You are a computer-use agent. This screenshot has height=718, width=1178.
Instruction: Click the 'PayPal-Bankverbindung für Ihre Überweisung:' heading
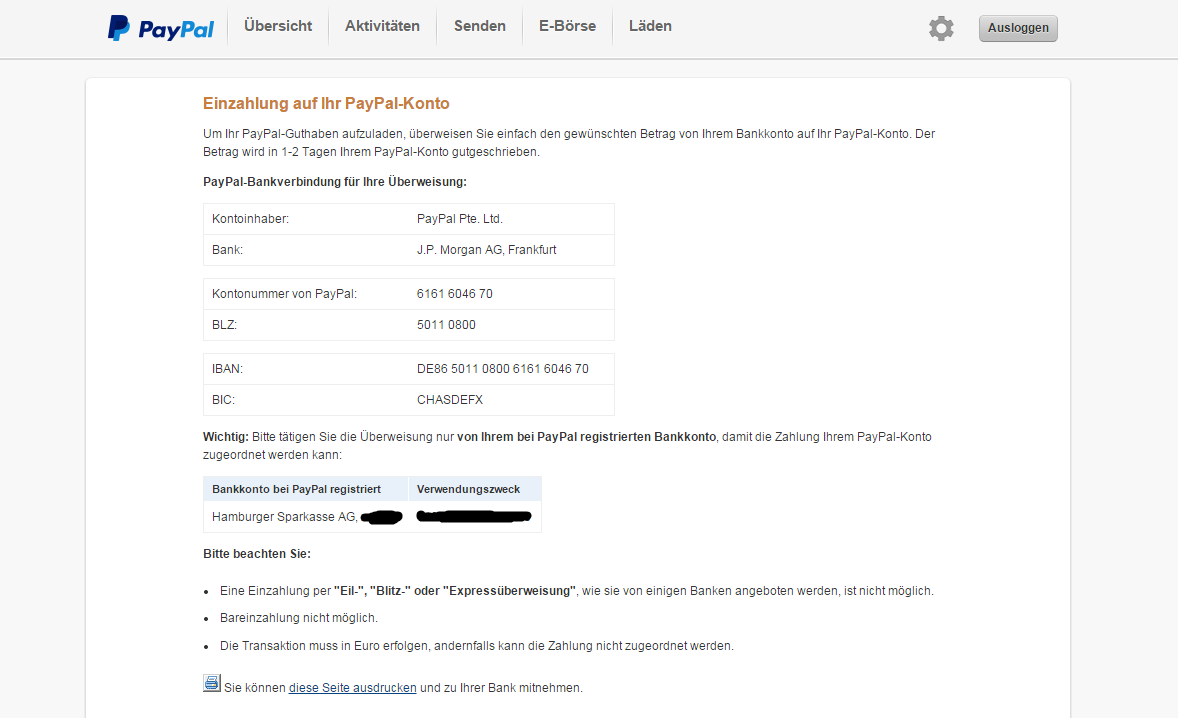click(335, 183)
